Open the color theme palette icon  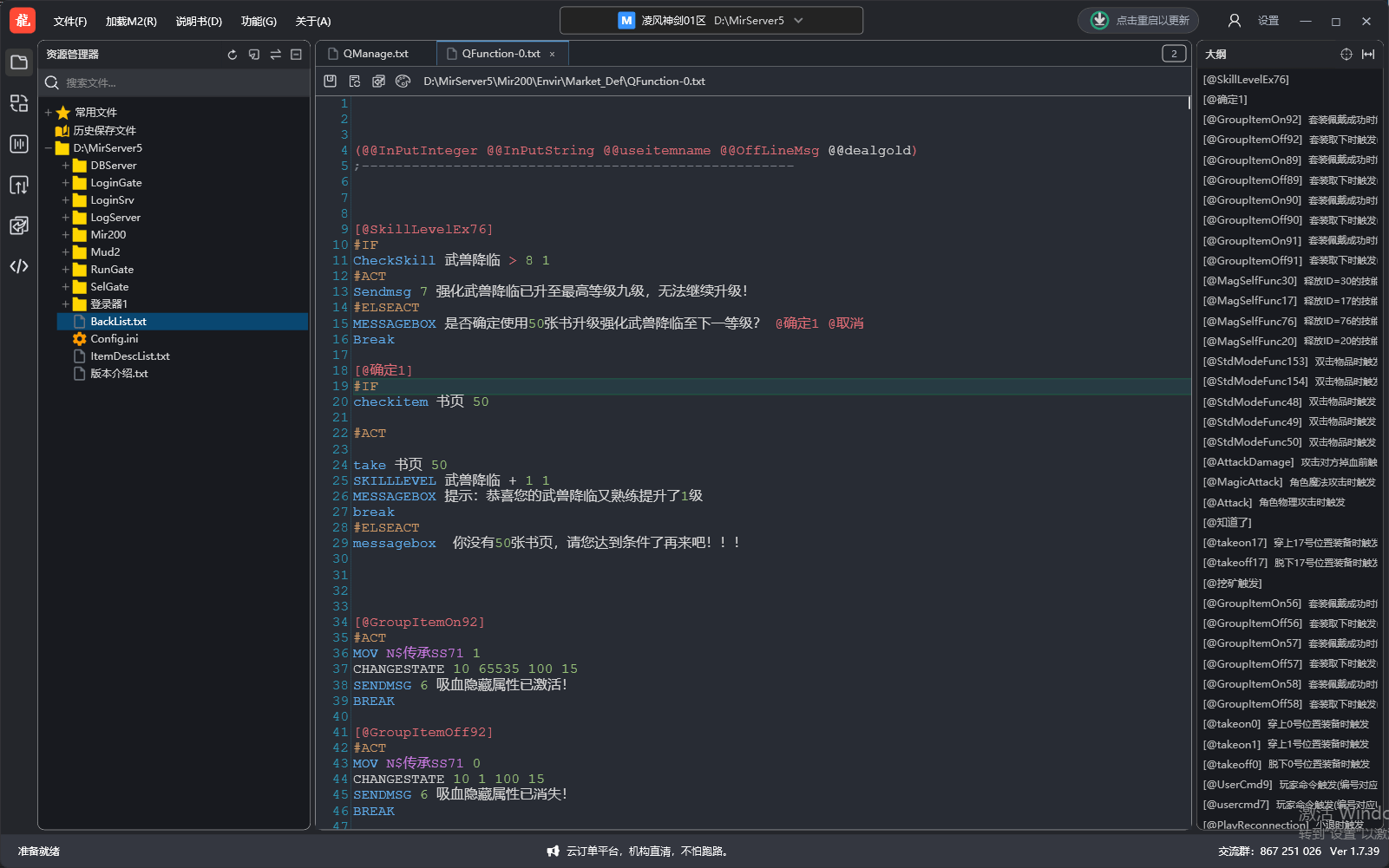[403, 82]
